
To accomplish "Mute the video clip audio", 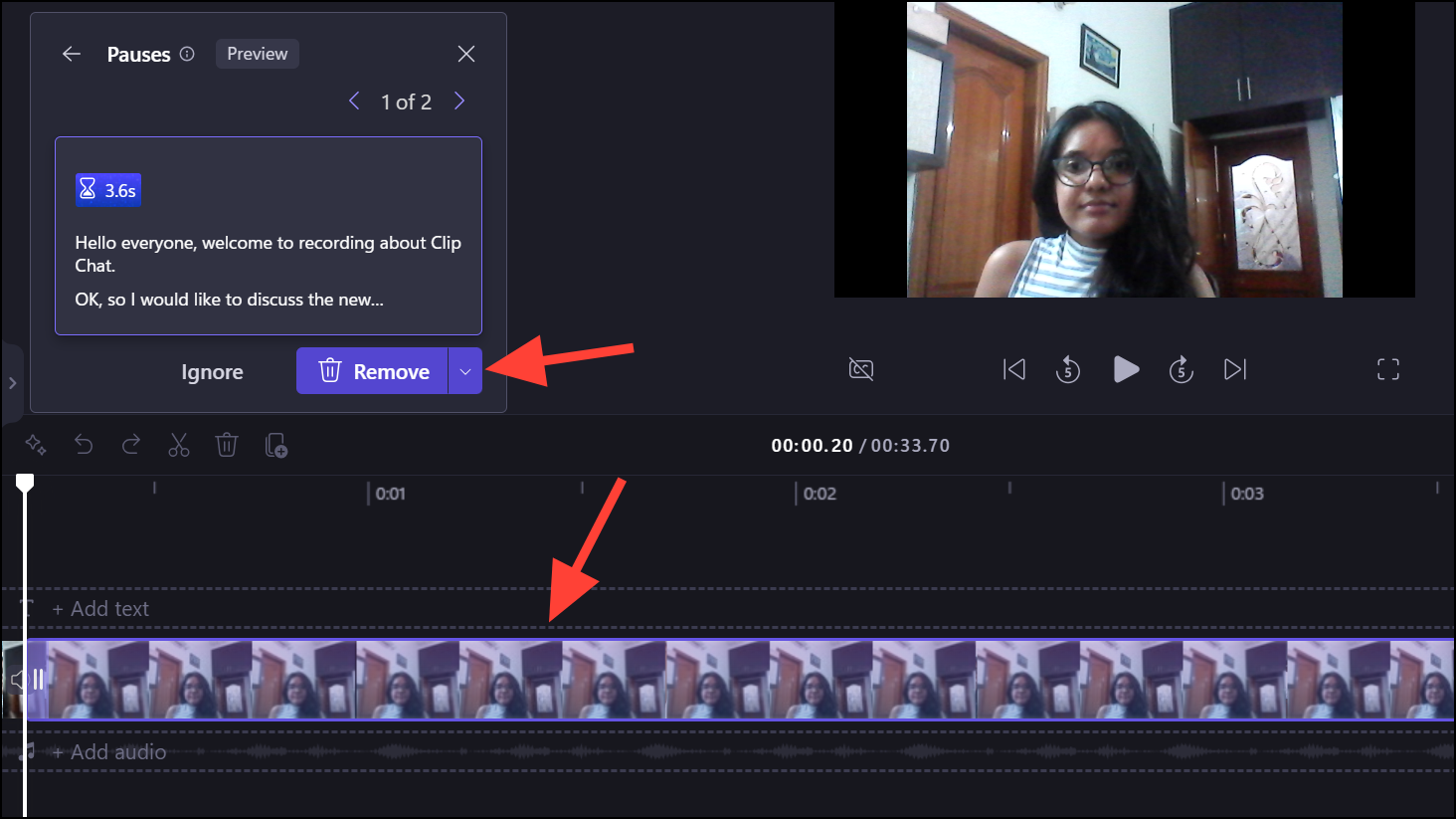I will click(x=18, y=680).
